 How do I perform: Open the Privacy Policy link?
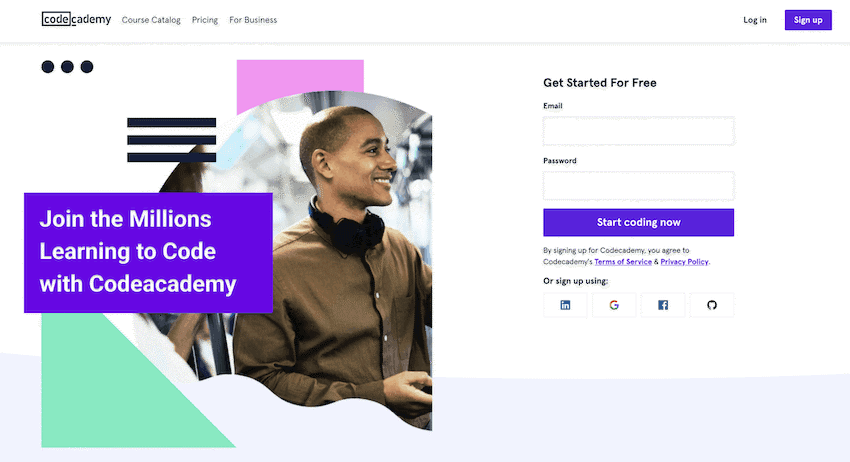[x=684, y=262]
